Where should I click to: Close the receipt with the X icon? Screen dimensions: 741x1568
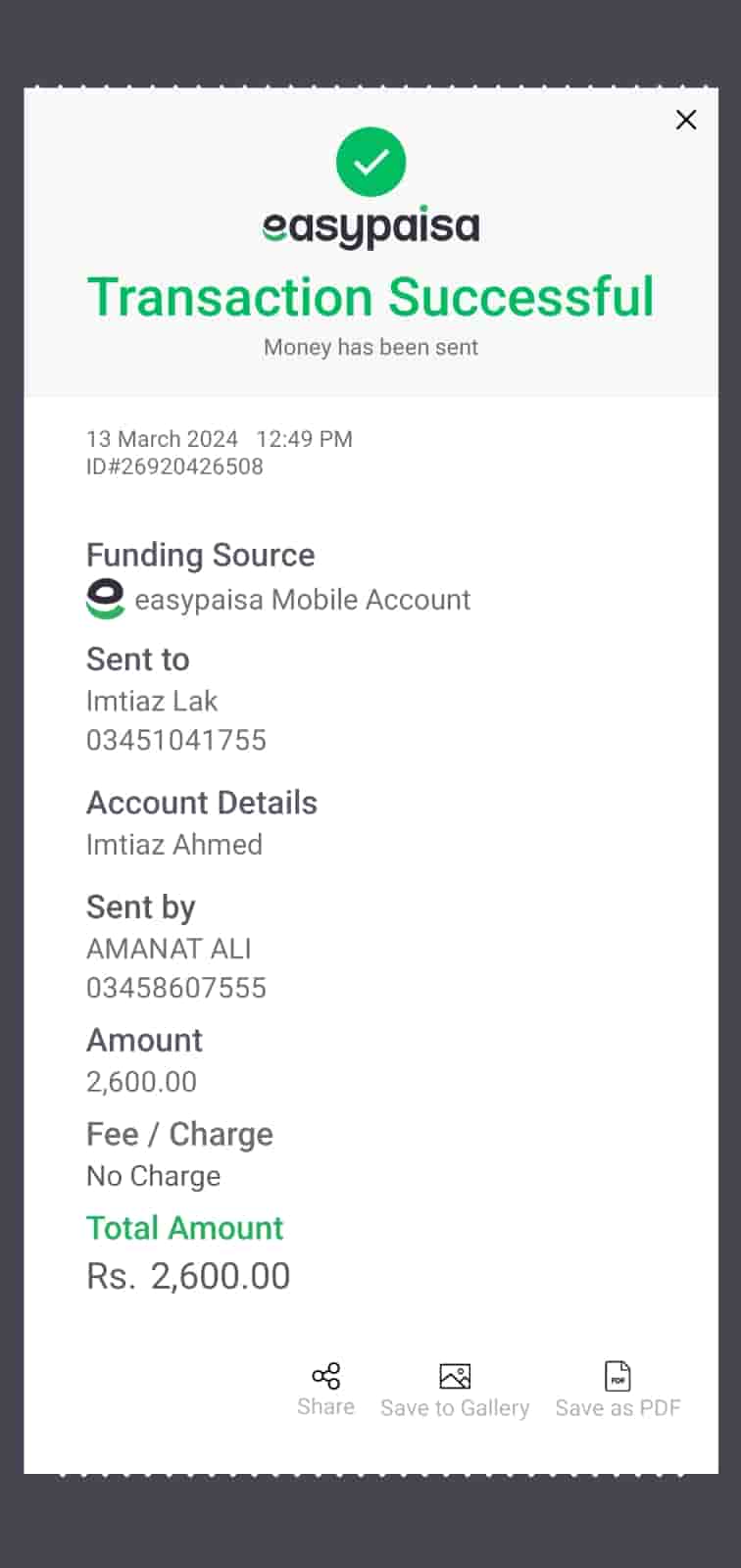pos(686,120)
